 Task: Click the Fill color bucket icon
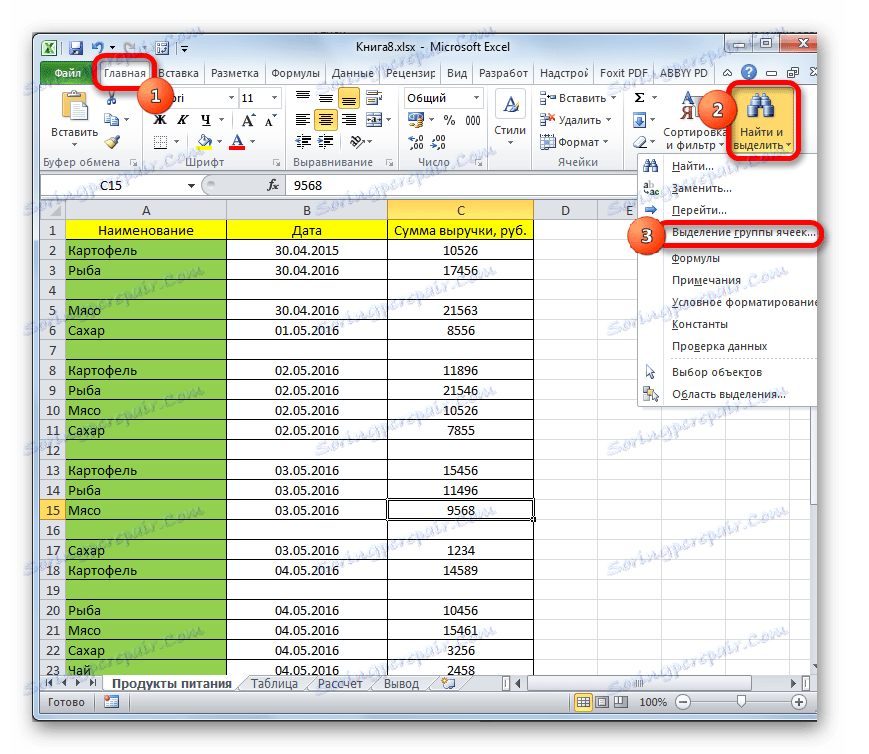click(x=205, y=142)
